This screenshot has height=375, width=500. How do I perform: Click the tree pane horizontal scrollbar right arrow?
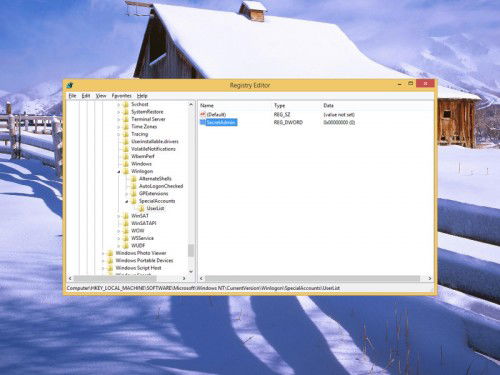tap(184, 278)
